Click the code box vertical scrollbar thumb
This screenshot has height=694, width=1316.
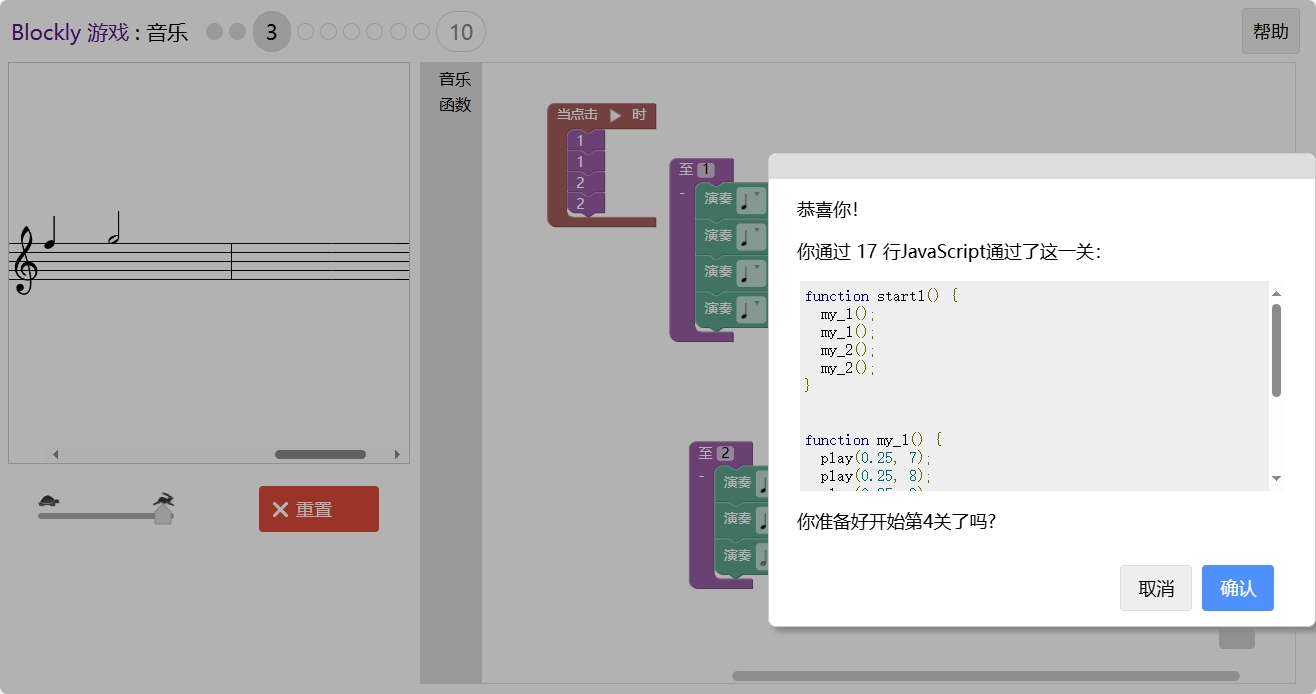point(1276,350)
